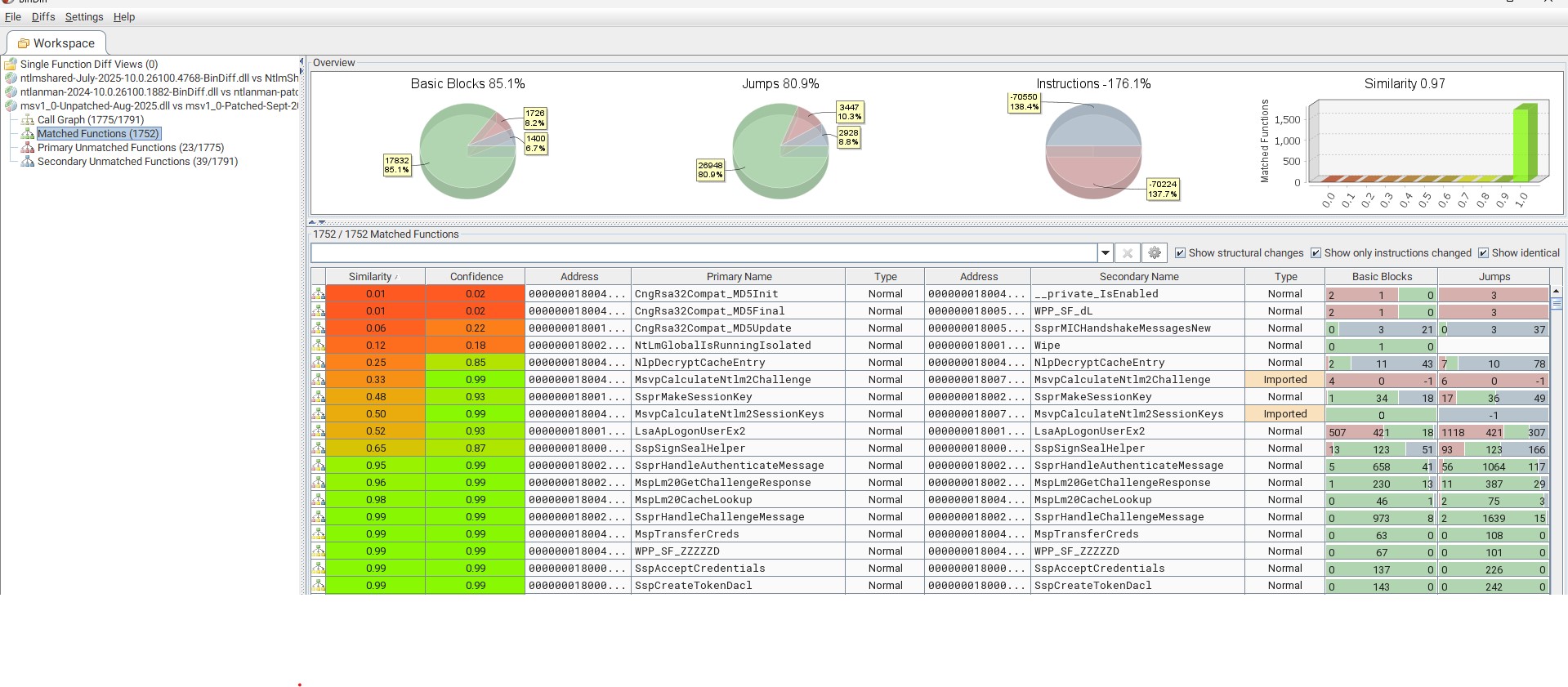
Task: Click the row icon for CngRsa32Compat_MD5Init
Action: click(x=318, y=294)
